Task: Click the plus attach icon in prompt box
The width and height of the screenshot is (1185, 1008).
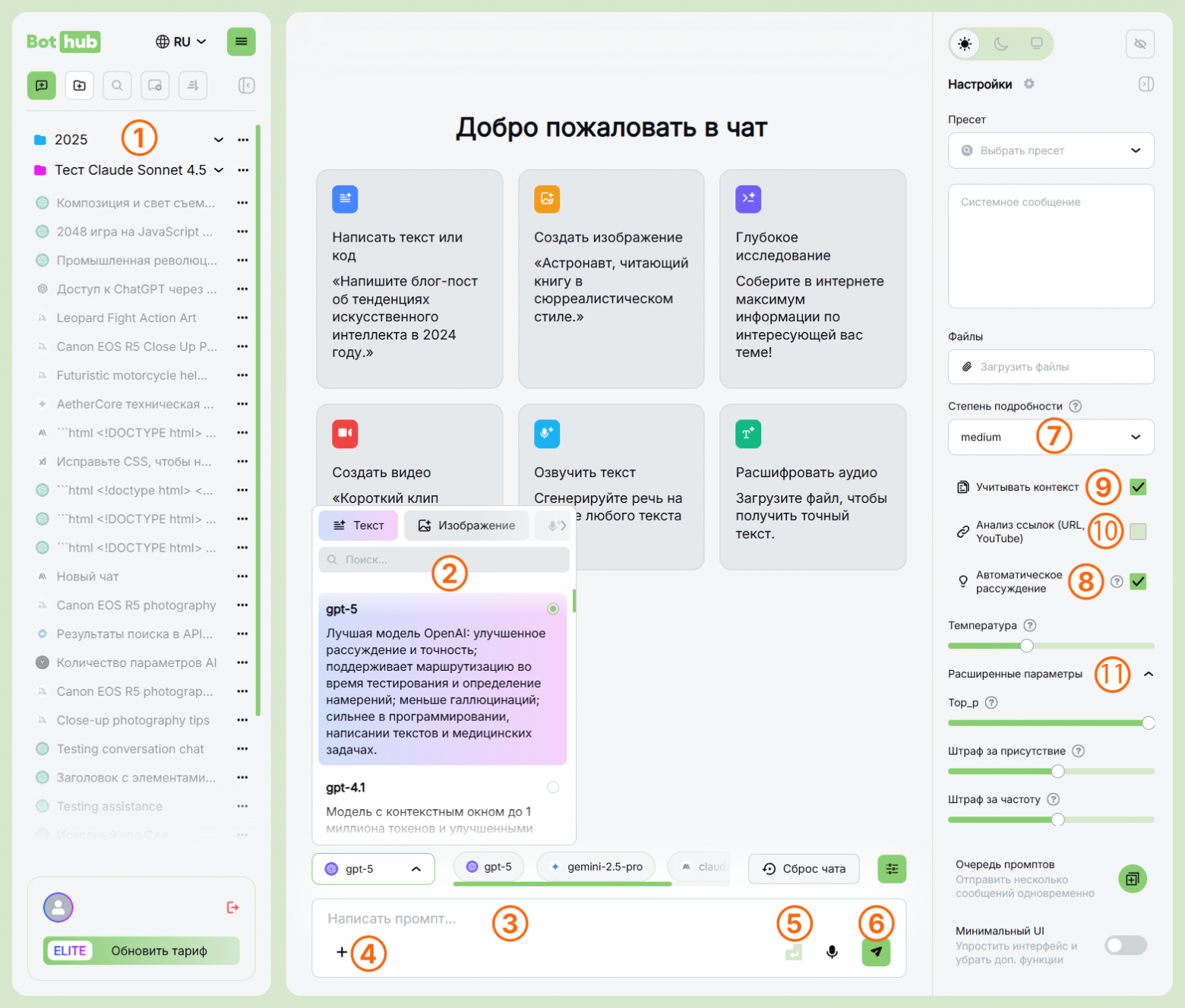Action: [342, 952]
